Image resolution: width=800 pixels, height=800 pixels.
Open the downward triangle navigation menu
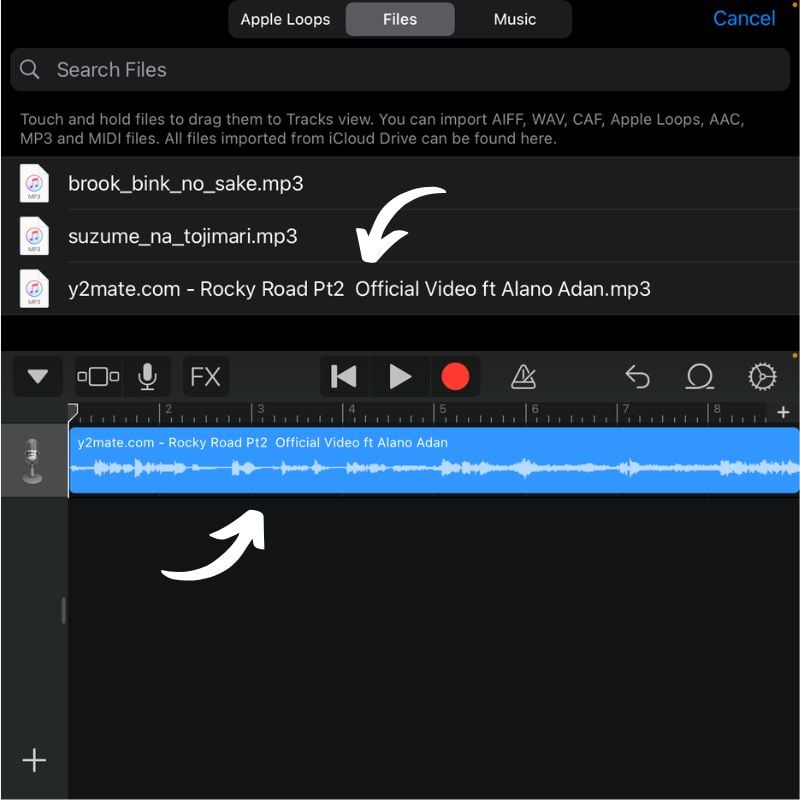38,377
